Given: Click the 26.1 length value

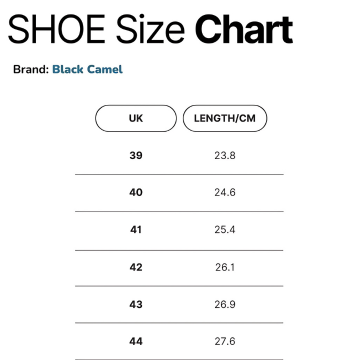Looking at the screenshot, I should [x=225, y=267].
